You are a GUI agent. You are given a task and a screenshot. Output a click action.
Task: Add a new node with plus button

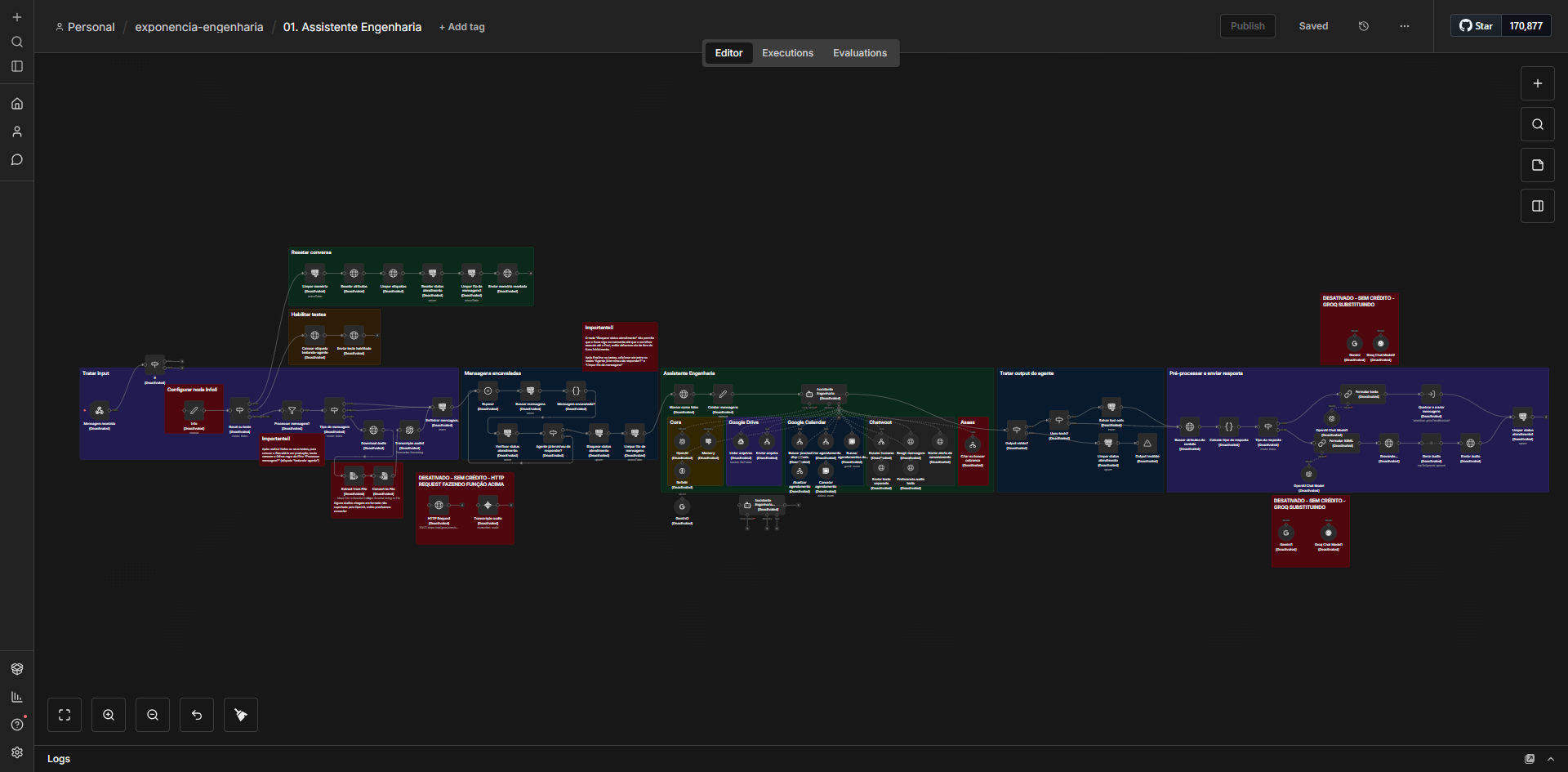click(x=1537, y=83)
